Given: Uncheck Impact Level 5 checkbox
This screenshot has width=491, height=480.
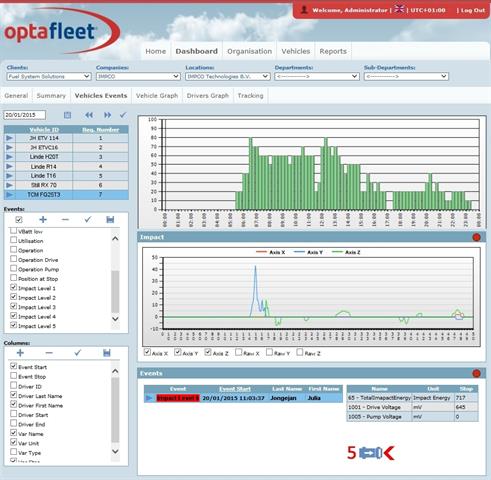Looking at the screenshot, I should point(13,325).
